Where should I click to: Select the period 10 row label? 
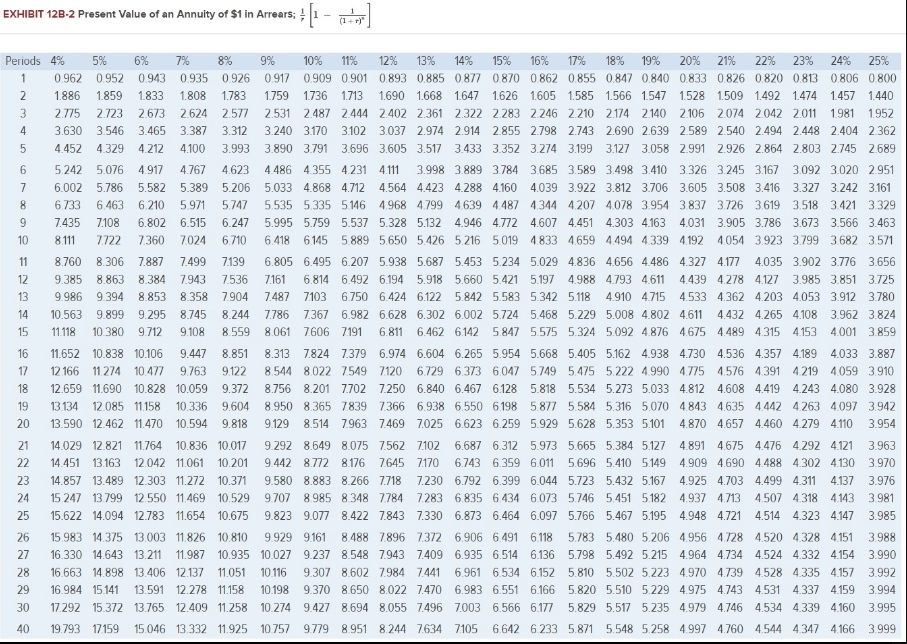pos(23,240)
